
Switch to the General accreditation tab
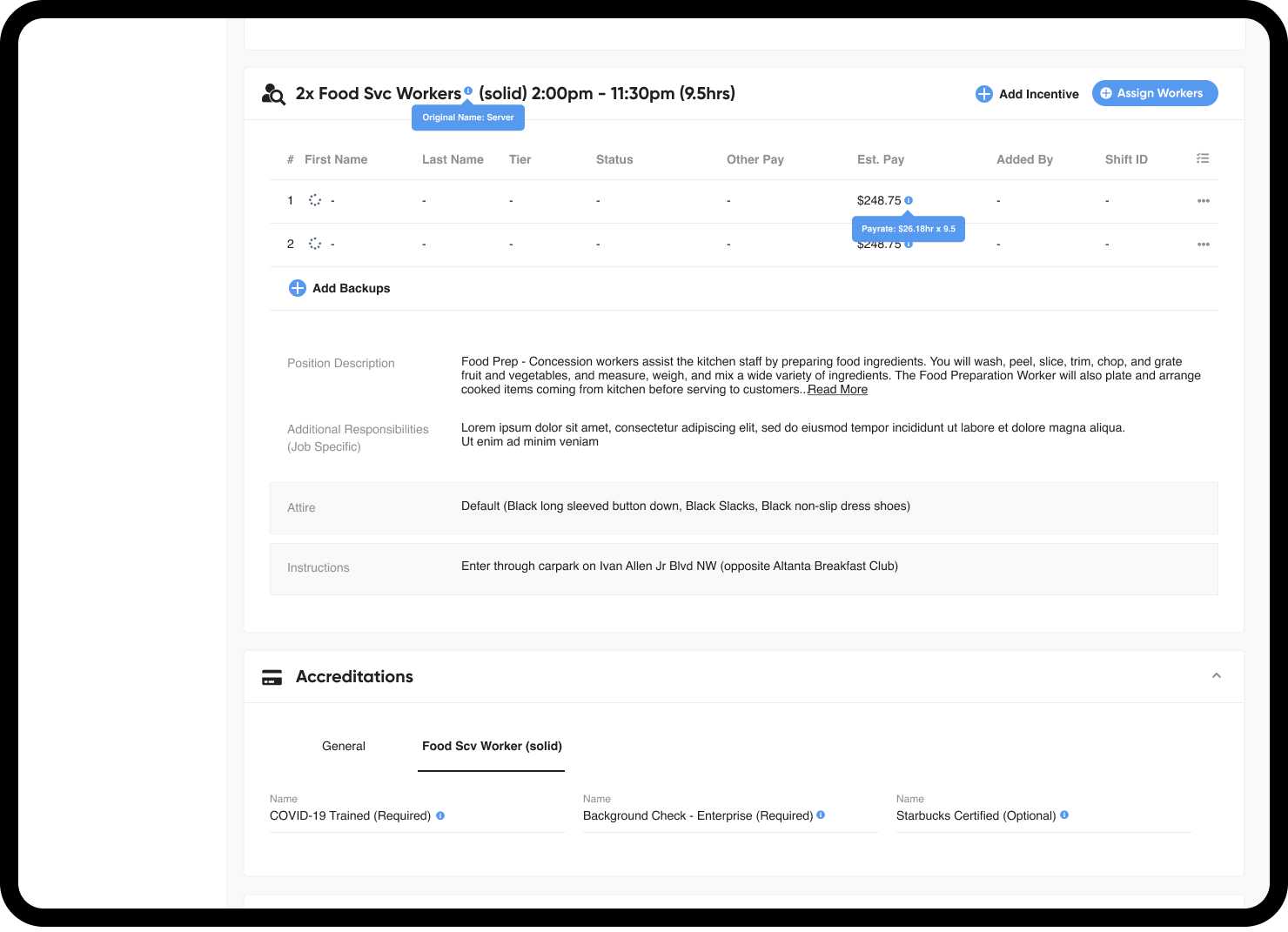click(344, 747)
